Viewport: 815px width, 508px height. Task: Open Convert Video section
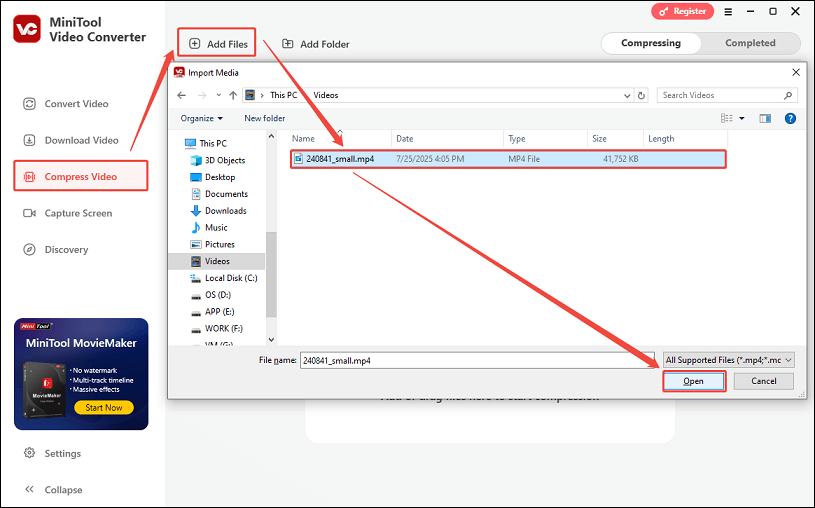pyautogui.click(x=66, y=103)
